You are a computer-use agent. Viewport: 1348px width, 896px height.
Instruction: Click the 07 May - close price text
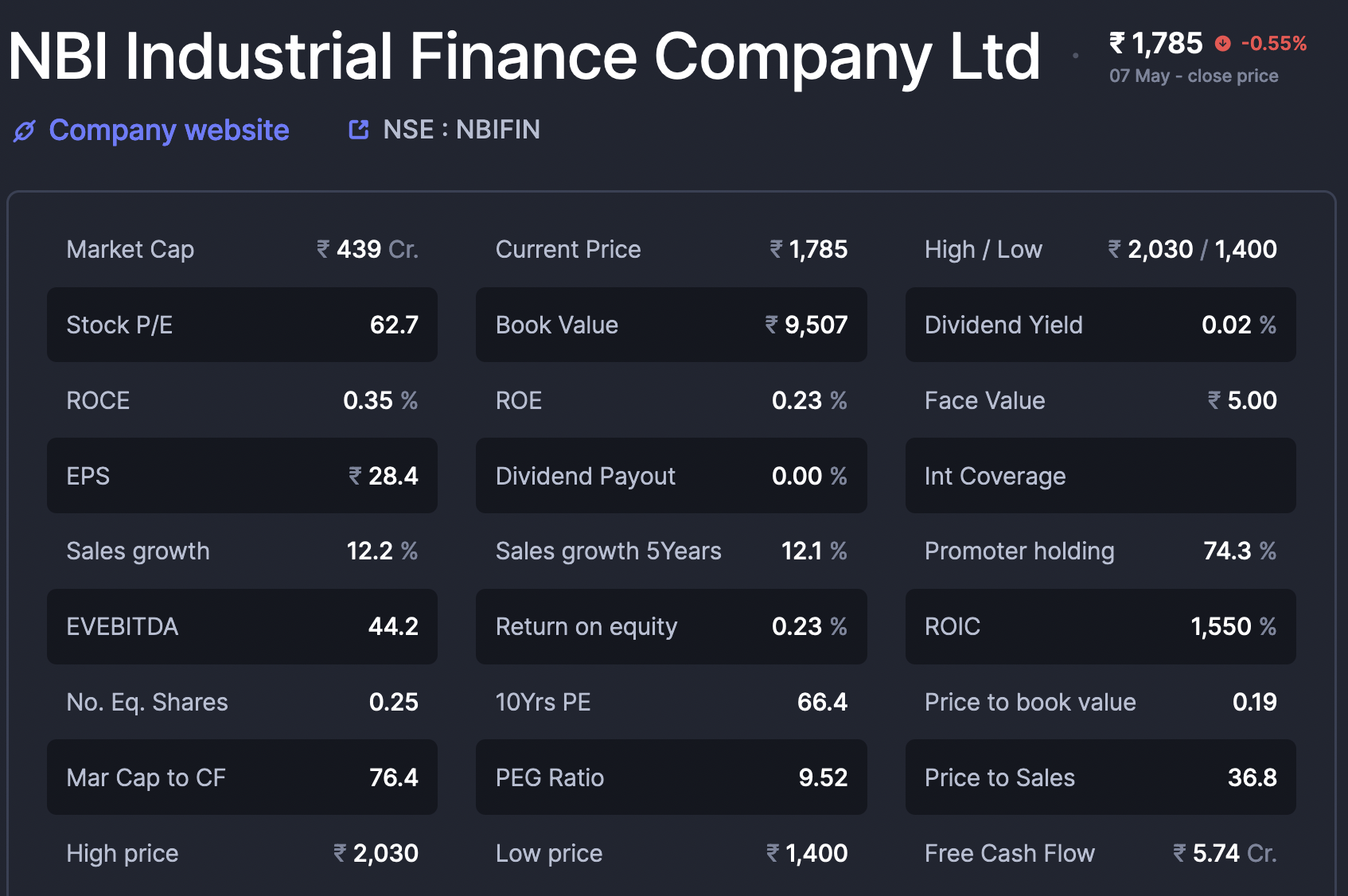(1194, 76)
